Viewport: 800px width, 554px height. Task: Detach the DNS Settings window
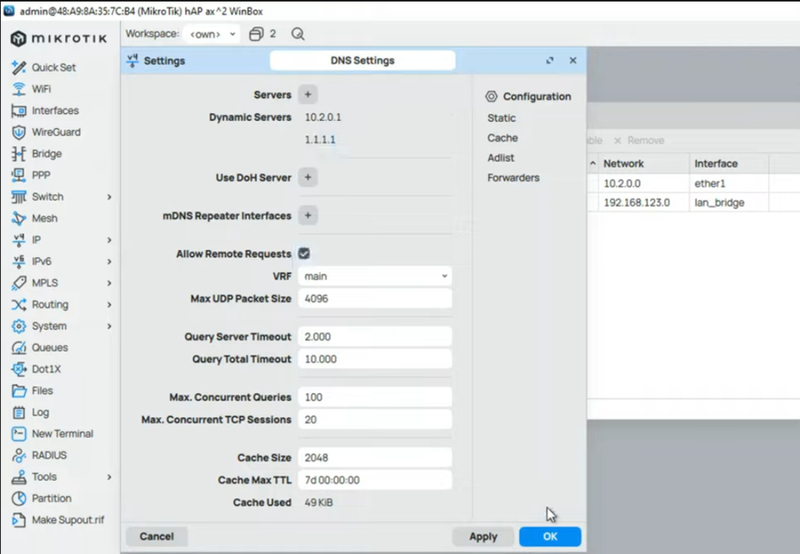549,60
